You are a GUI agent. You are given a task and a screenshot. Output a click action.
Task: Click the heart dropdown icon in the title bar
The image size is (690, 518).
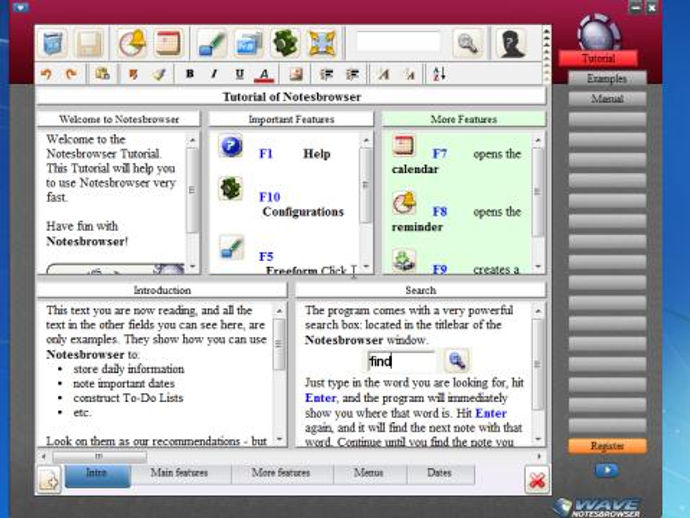click(20, 7)
